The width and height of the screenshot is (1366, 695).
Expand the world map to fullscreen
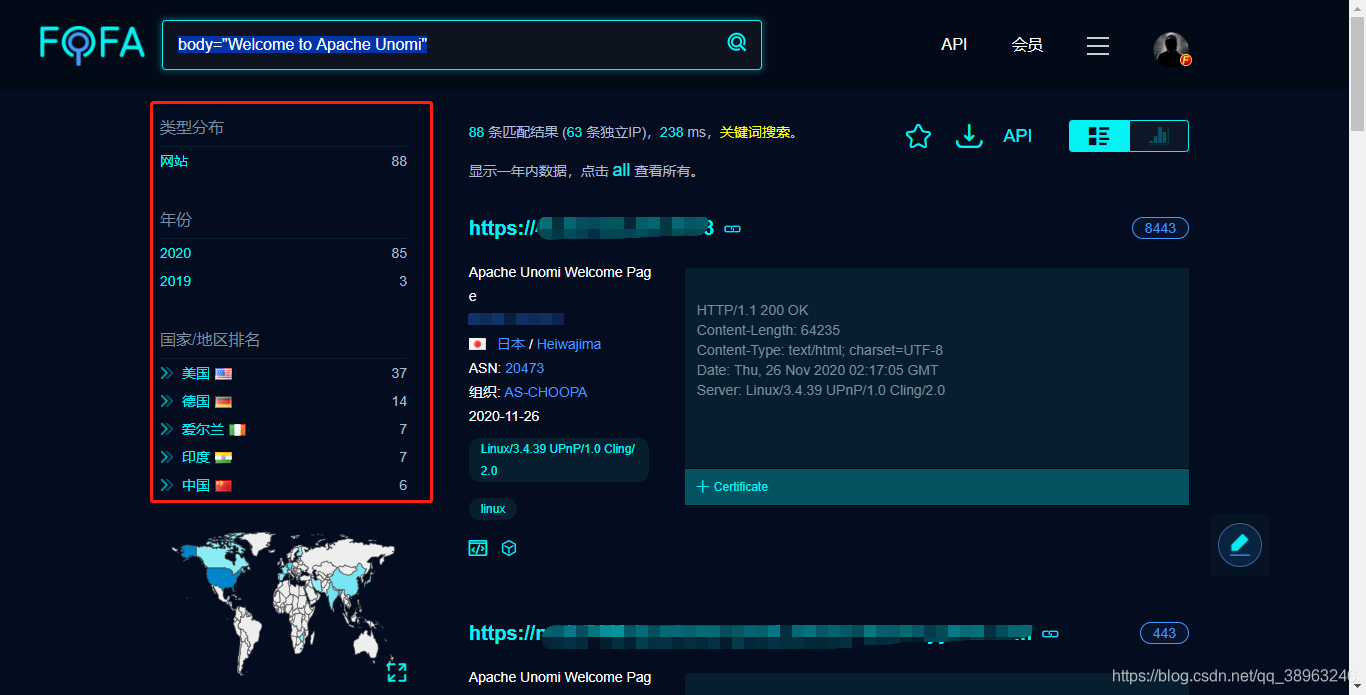click(x=396, y=672)
